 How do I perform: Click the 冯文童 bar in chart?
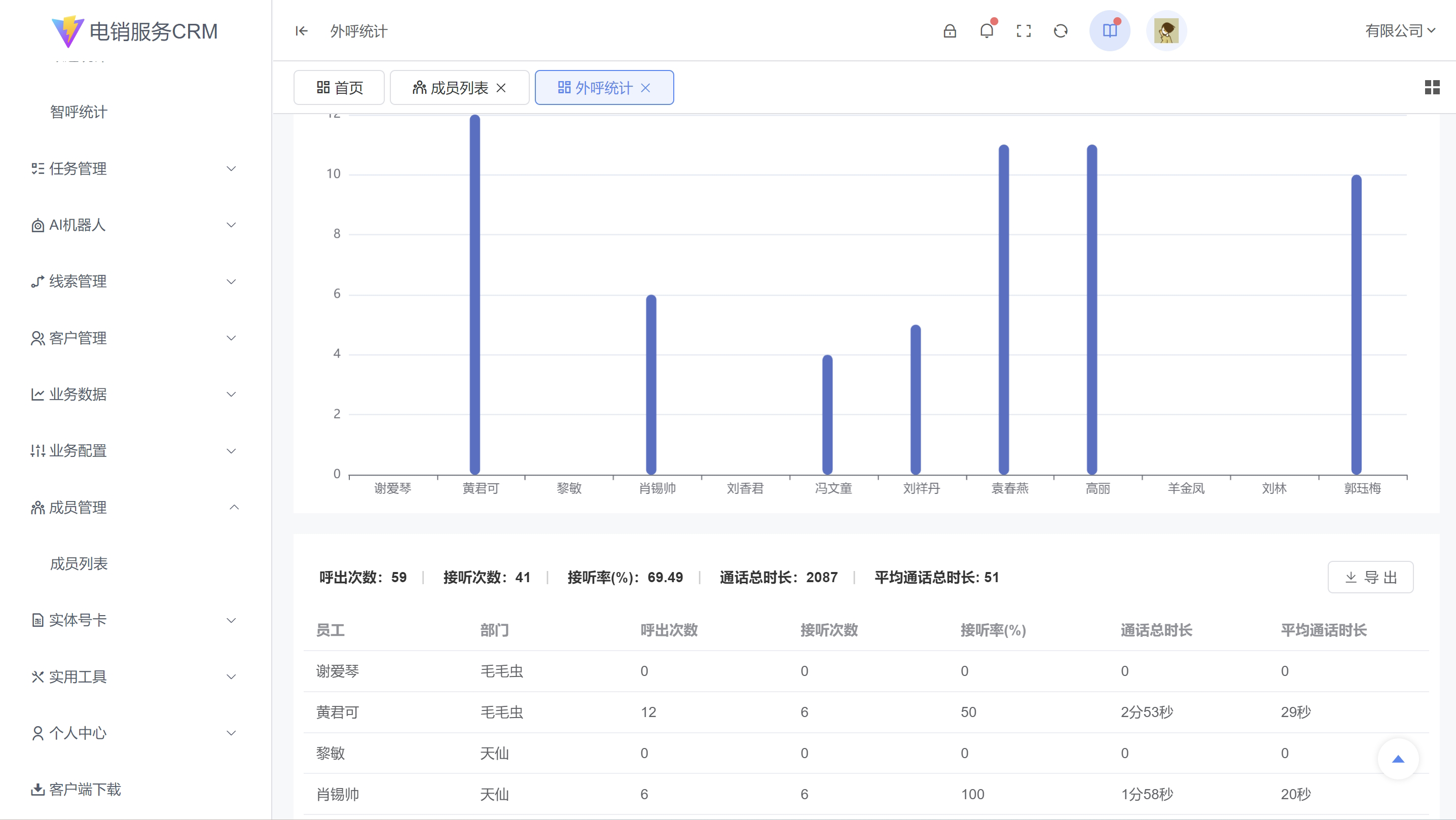pyautogui.click(x=827, y=414)
